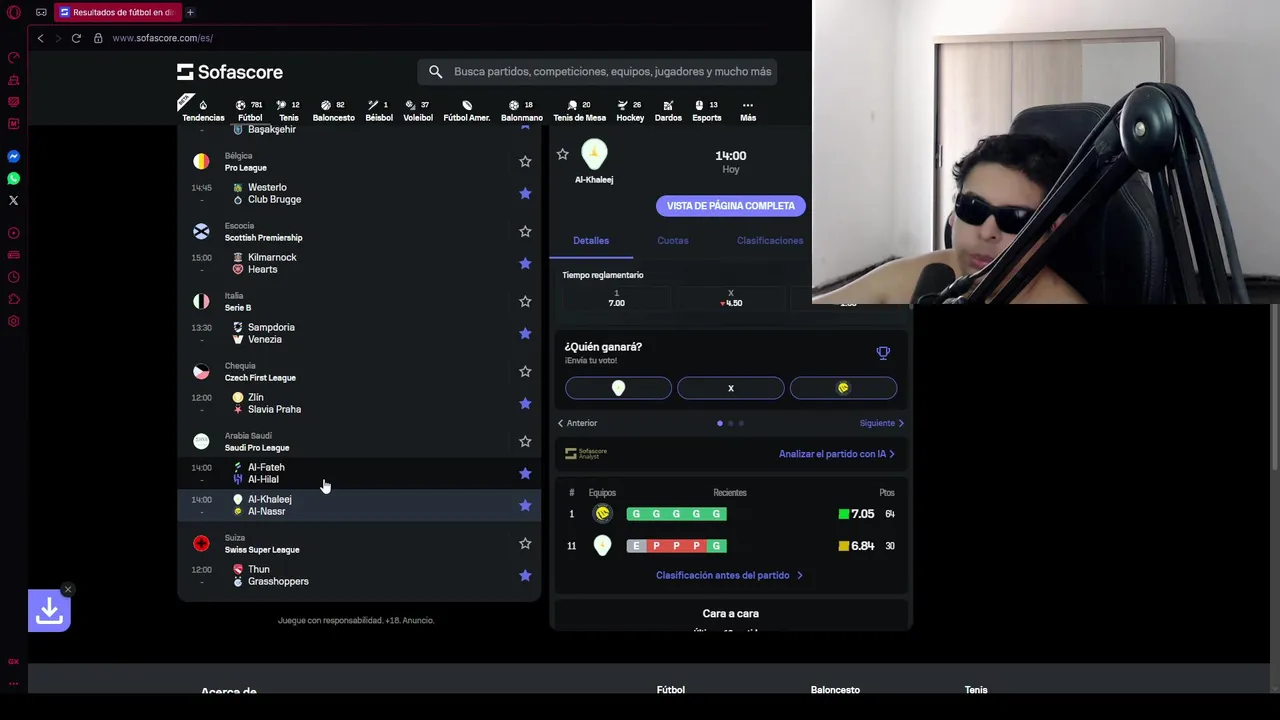Toggle favorite star beside Al-Khaleej header

562,154
